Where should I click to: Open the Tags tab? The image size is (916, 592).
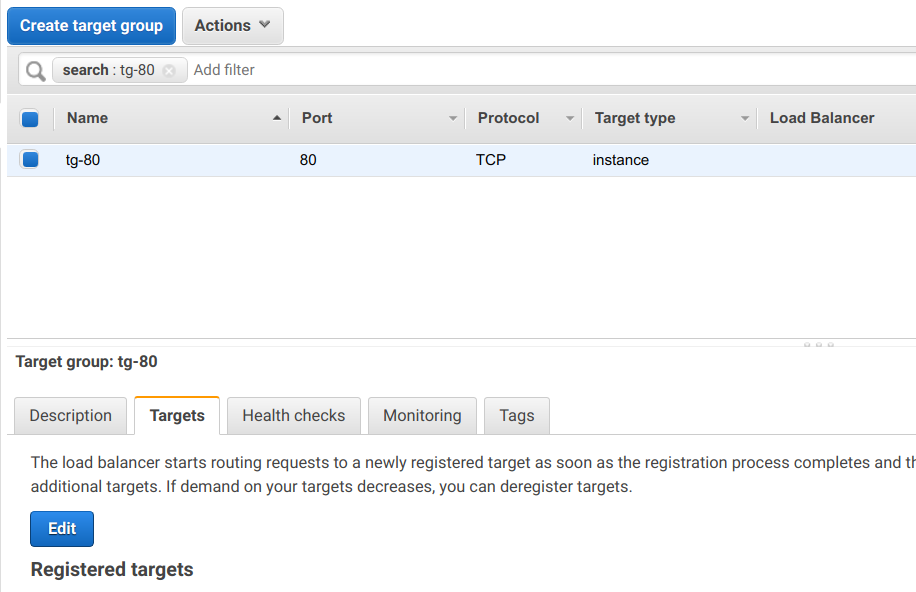pos(517,416)
